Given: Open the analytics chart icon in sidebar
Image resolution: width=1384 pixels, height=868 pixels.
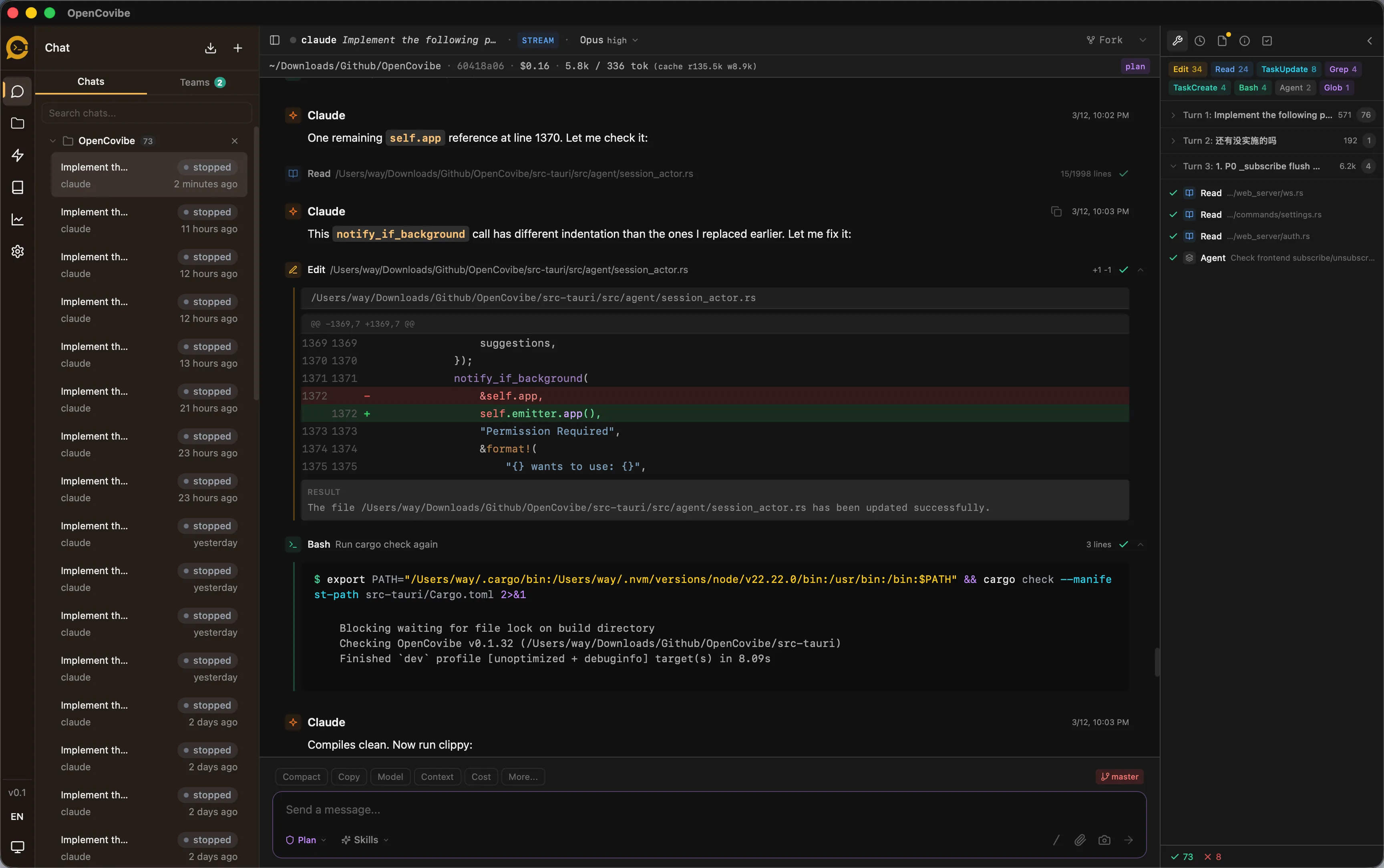Looking at the screenshot, I should click(x=17, y=219).
